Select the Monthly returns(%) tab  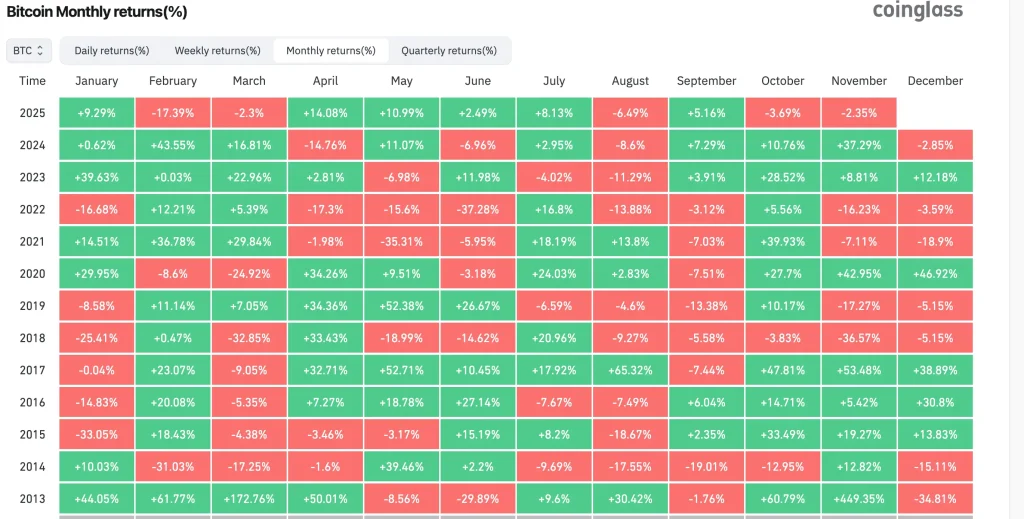coord(331,50)
